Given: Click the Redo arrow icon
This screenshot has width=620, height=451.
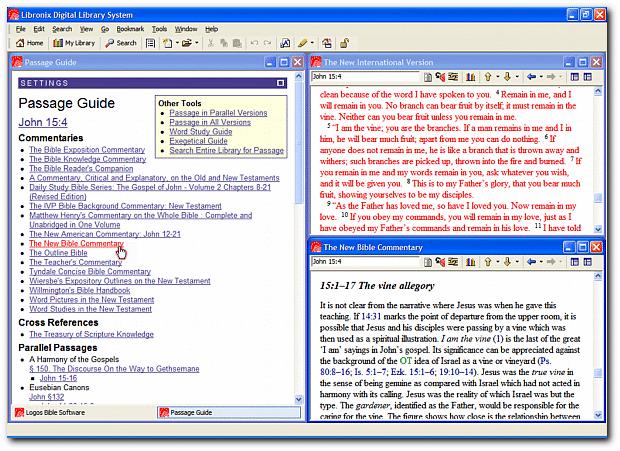Looking at the screenshot, I should [267, 43].
